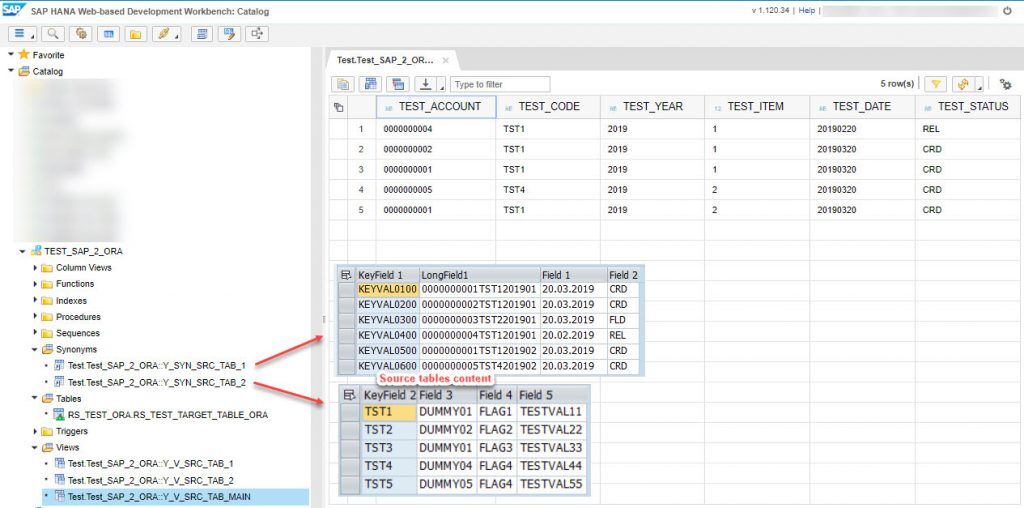Click the TEST_ITEM column header
This screenshot has height=508, width=1024.
pos(758,106)
